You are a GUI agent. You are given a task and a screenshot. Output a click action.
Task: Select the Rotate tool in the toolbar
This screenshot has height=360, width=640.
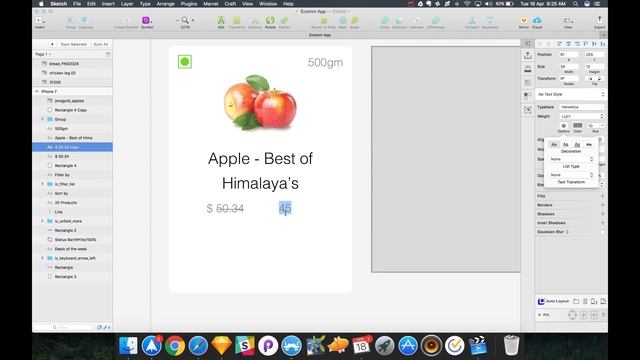point(270,20)
